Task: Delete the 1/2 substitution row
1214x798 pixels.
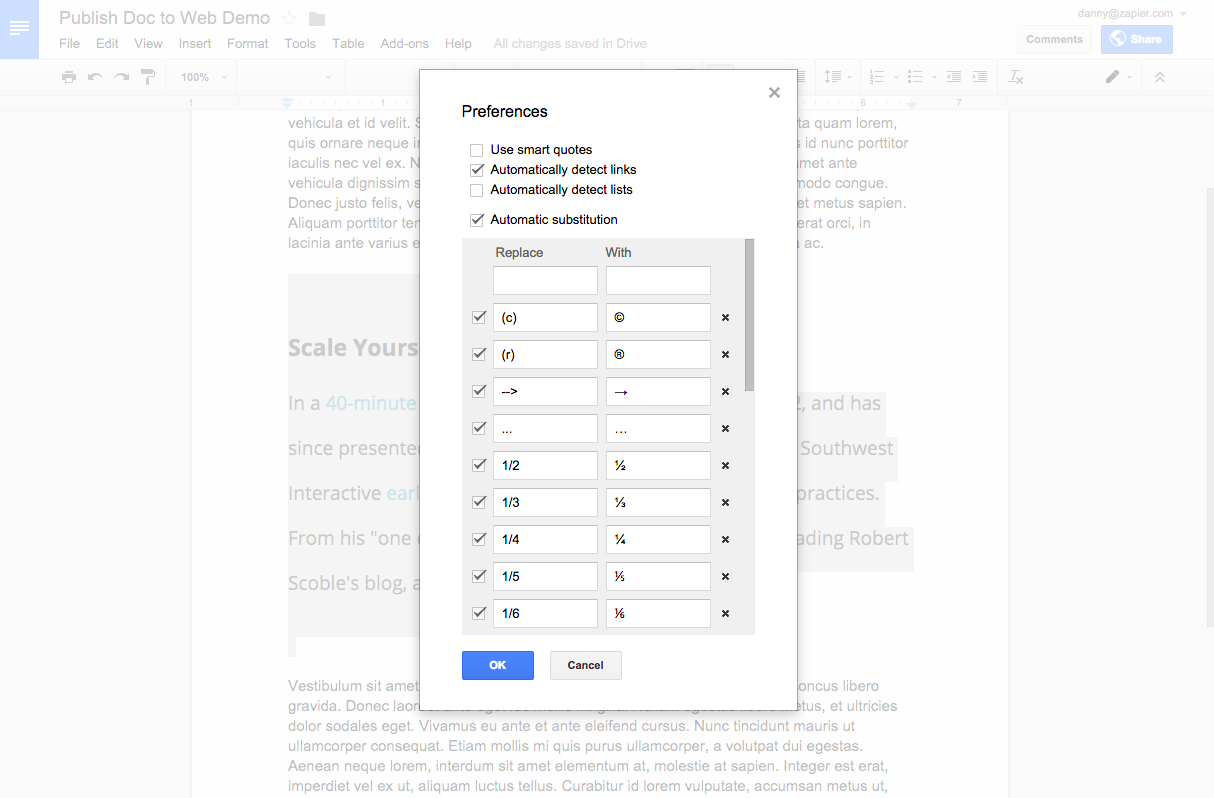Action: [x=726, y=466]
